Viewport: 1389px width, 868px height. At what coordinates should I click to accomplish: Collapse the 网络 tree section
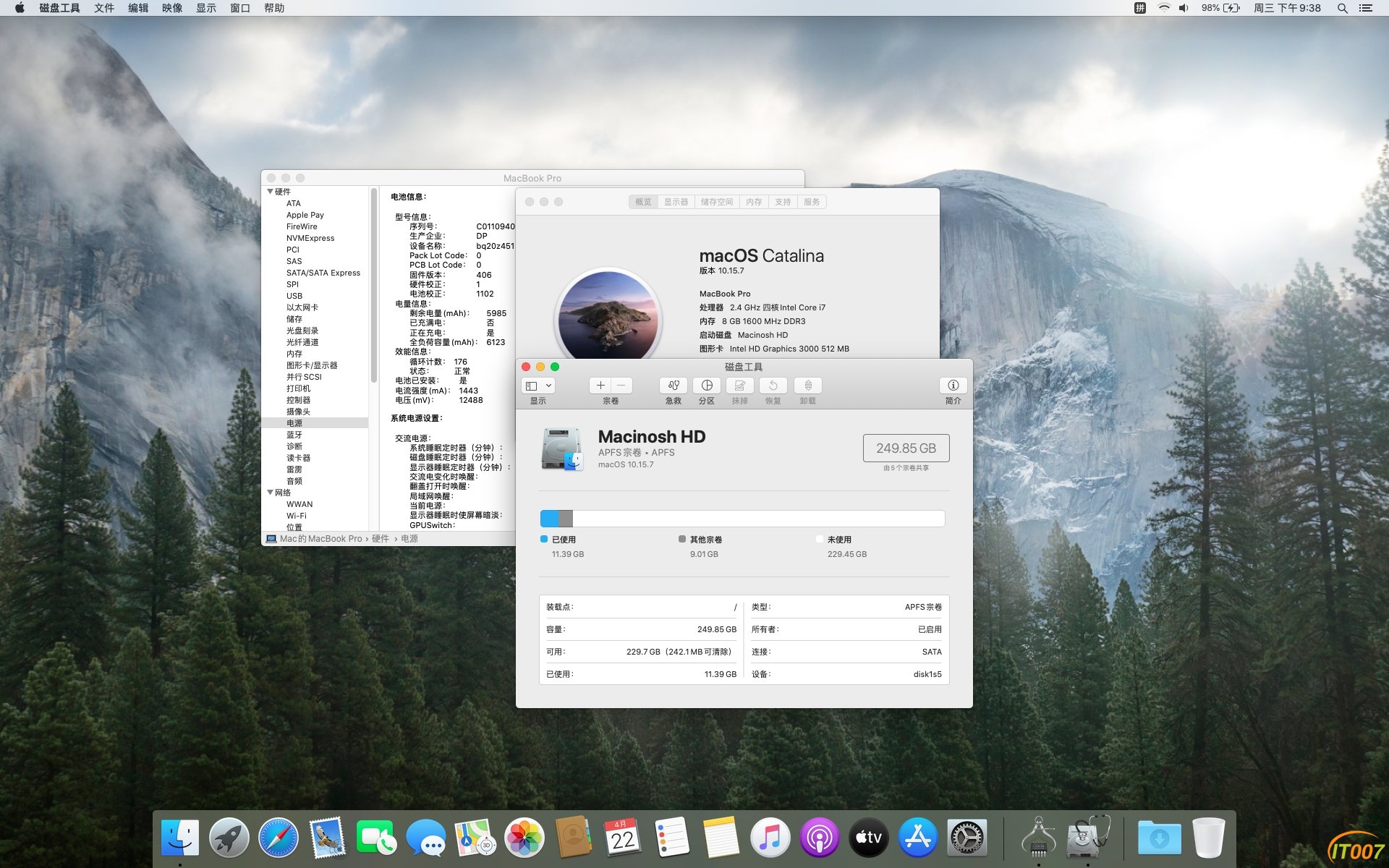coord(270,493)
